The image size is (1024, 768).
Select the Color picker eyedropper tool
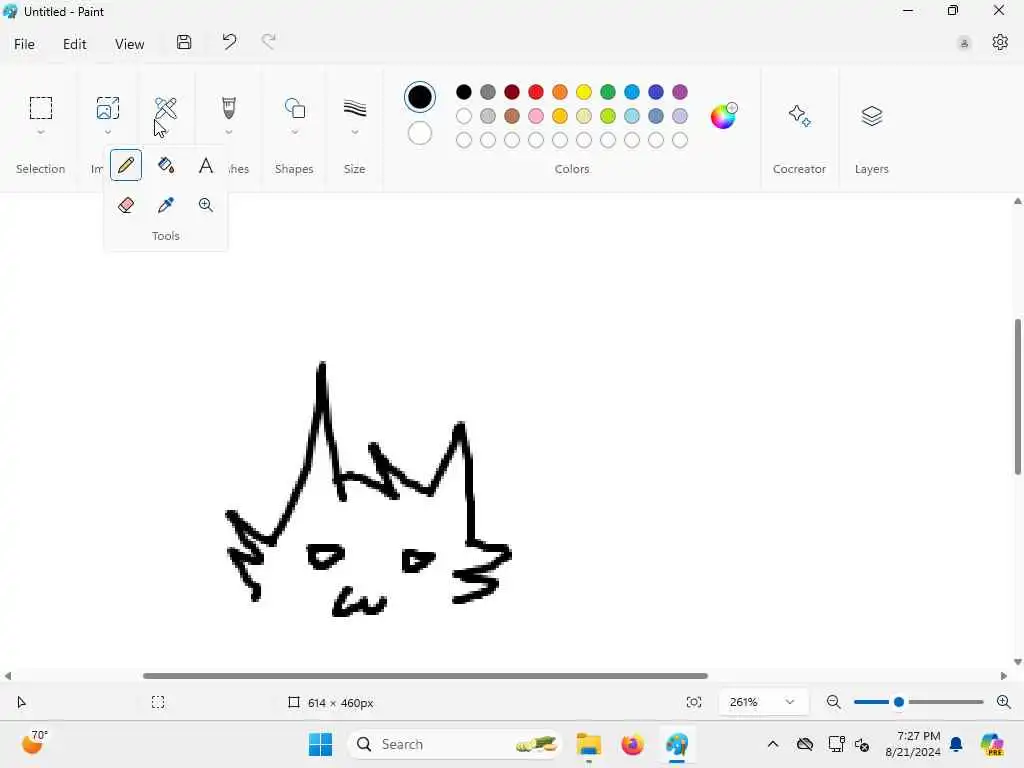166,205
